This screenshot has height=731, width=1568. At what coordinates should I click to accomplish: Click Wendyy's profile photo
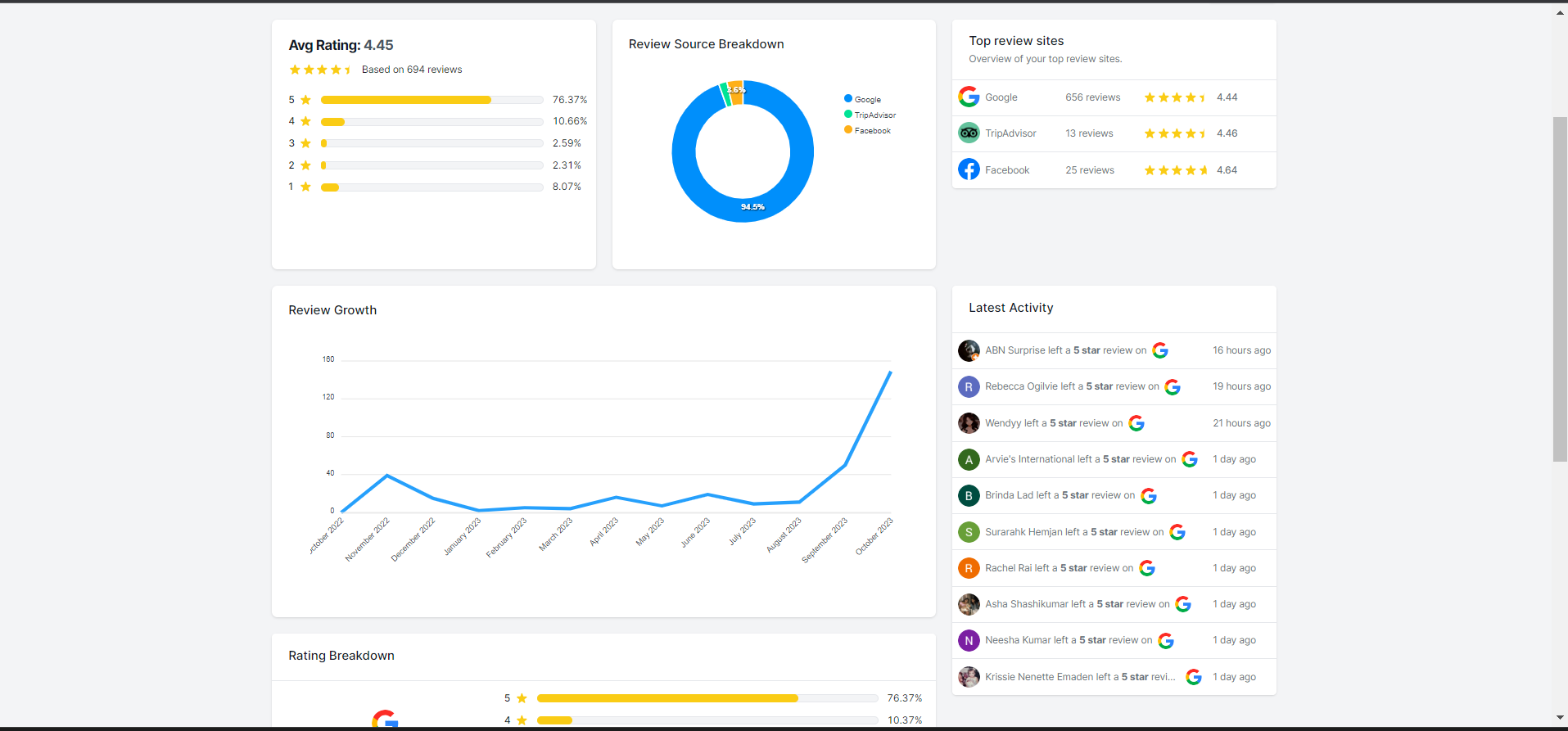[x=969, y=423]
